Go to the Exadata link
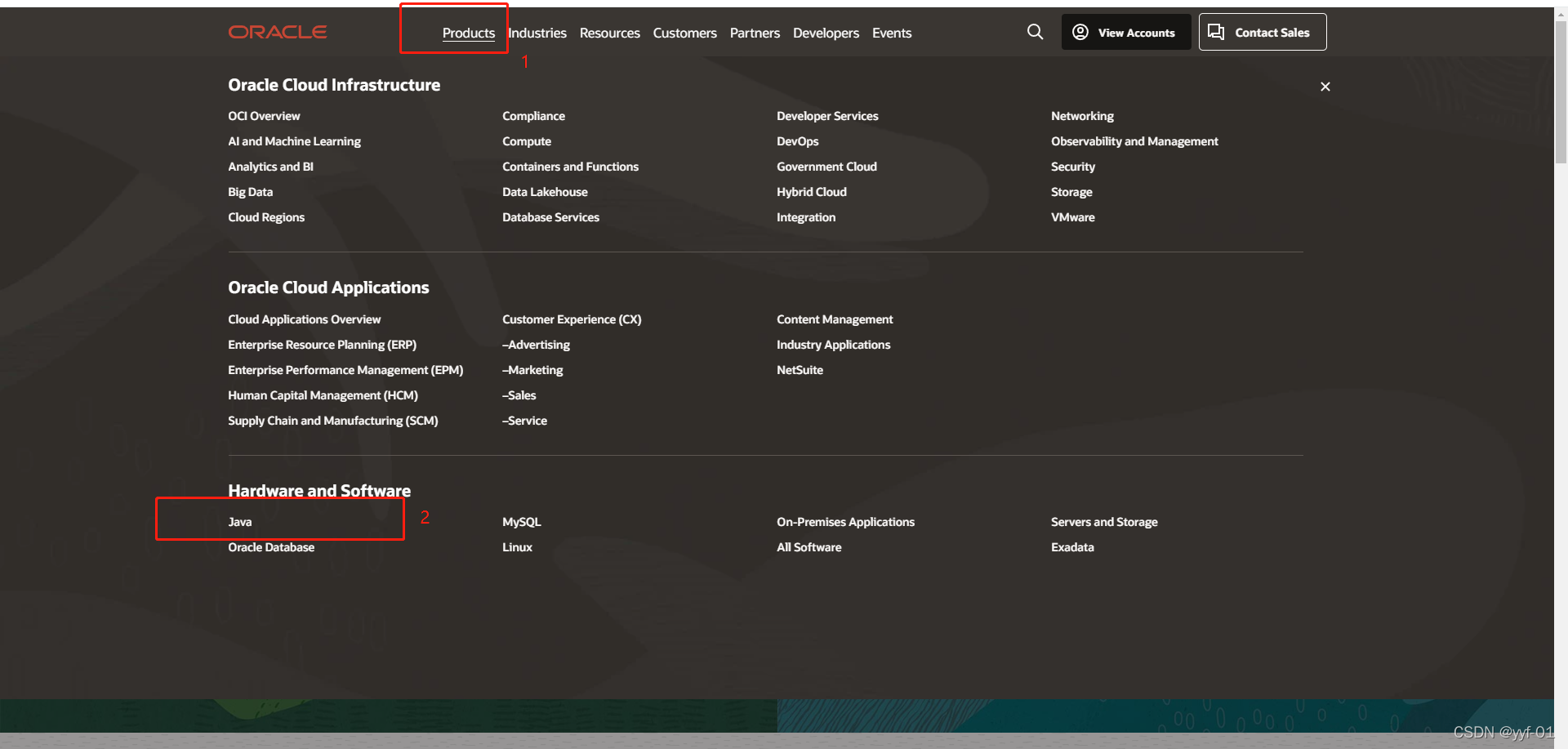 coord(1072,547)
